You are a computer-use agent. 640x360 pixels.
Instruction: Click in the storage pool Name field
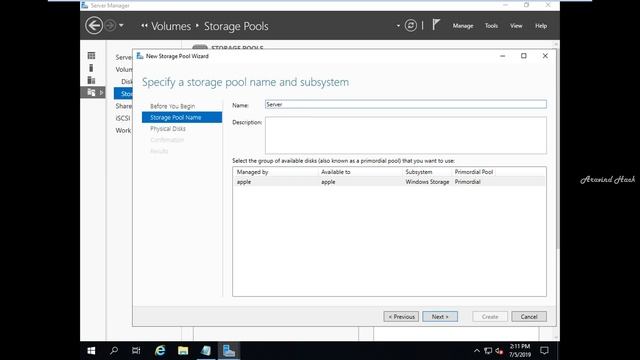tap(406, 104)
